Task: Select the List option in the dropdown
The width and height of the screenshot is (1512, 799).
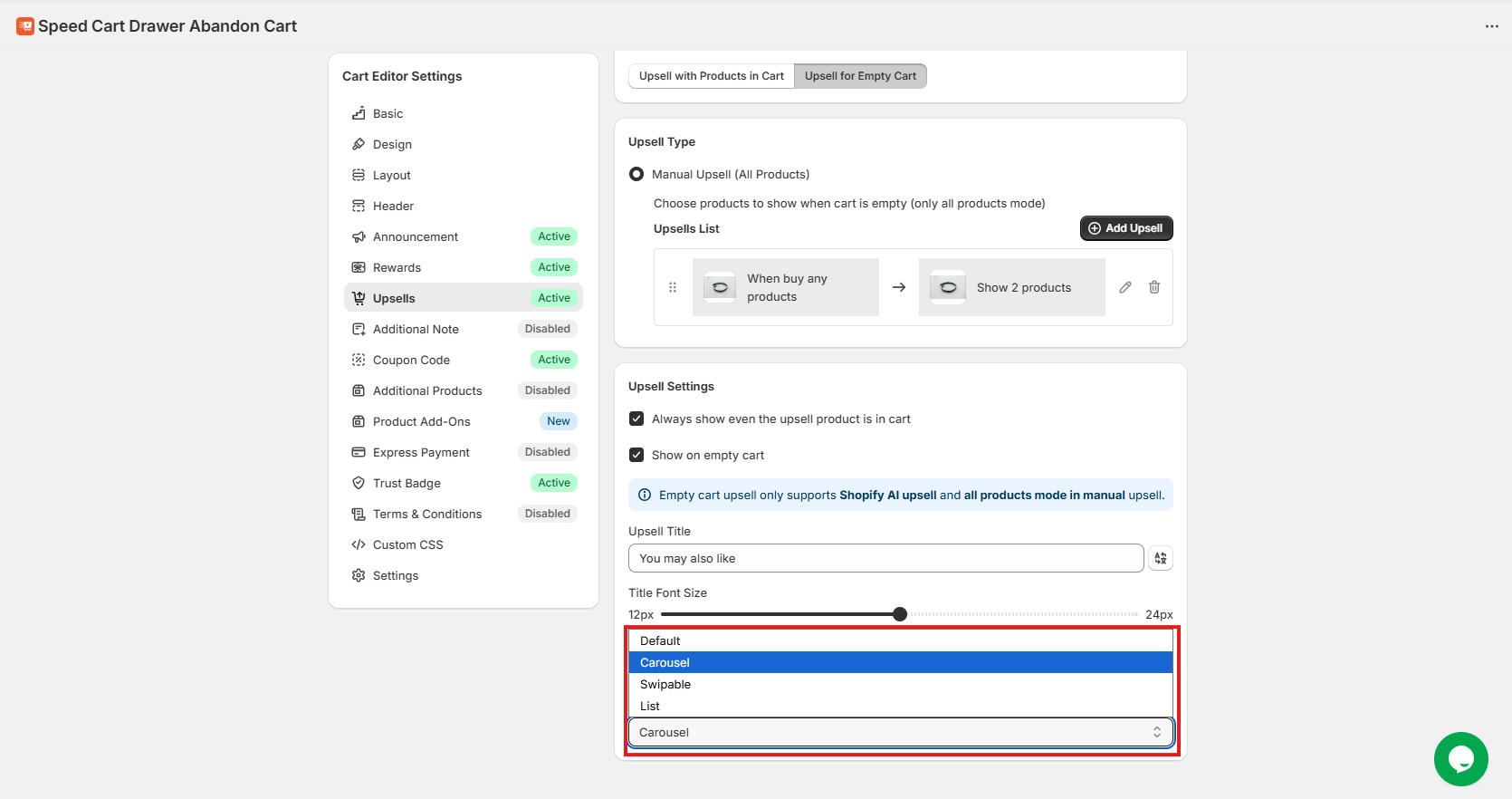Action: click(x=650, y=706)
